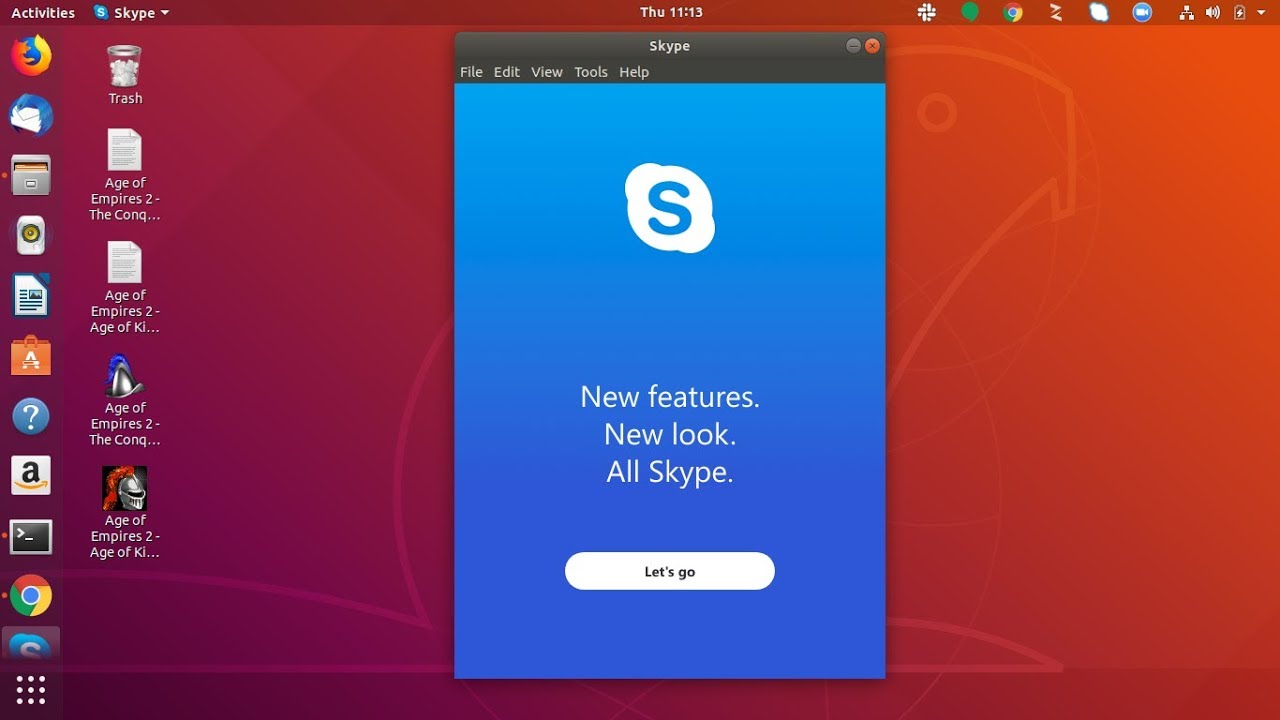Open the Activities overview
Image resolution: width=1280 pixels, height=720 pixels.
click(43, 13)
